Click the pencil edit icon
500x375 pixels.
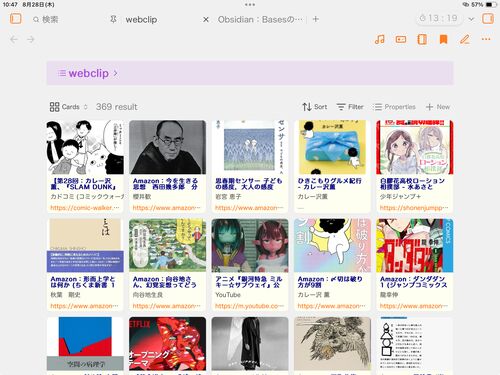tap(465, 40)
